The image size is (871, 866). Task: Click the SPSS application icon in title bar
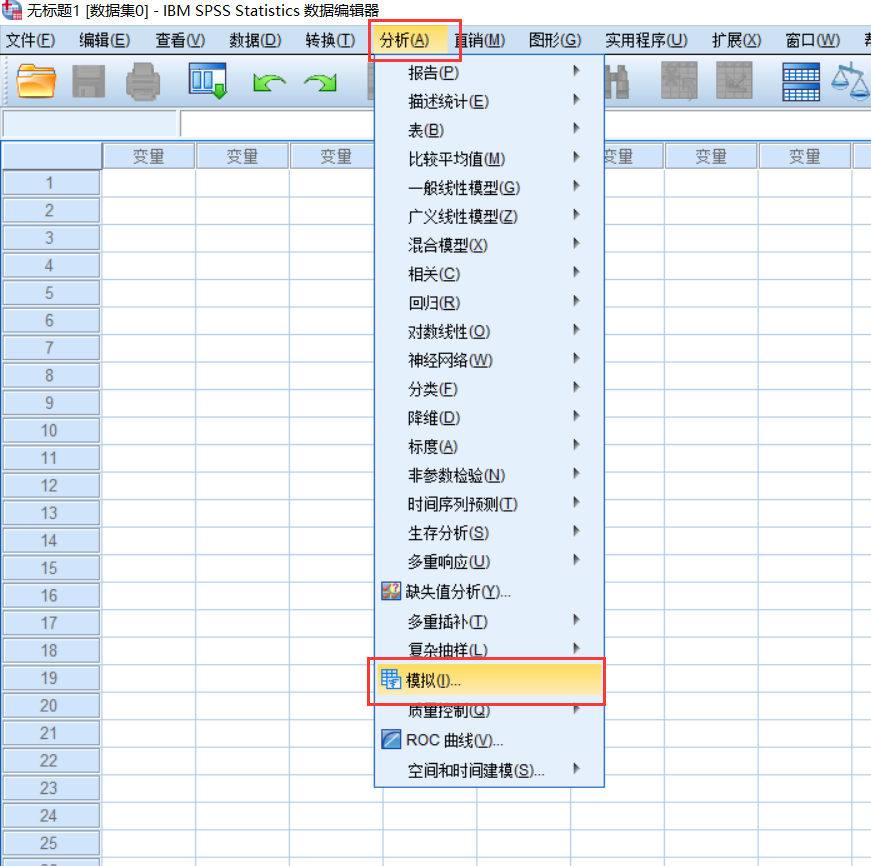12,9
